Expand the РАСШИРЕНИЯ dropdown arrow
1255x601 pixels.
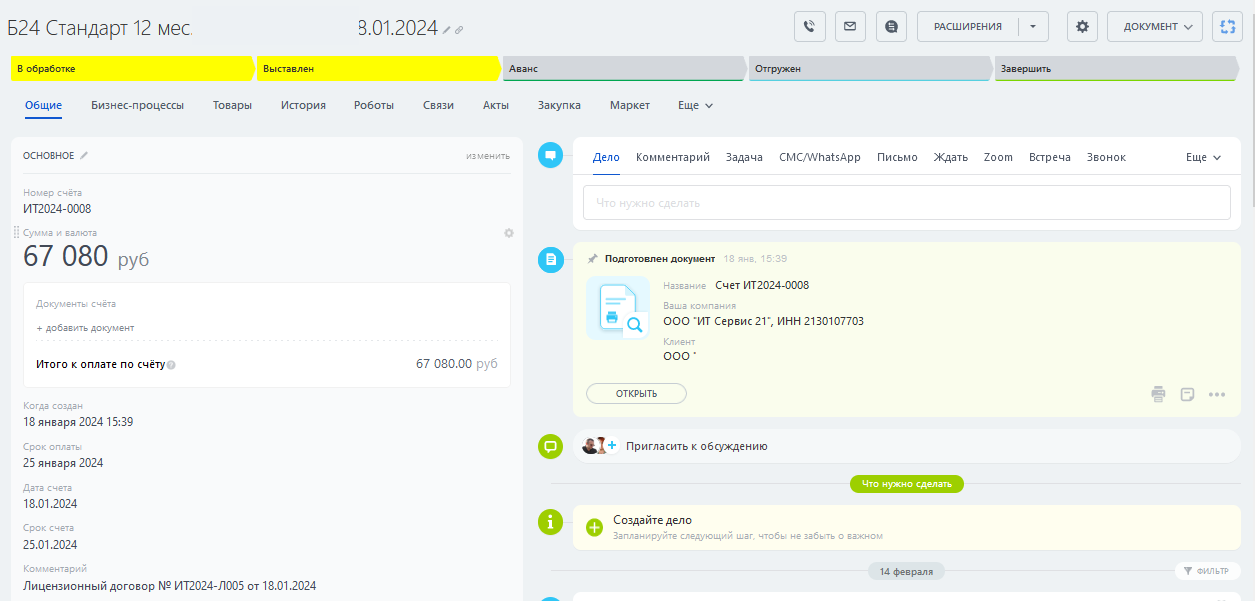click(x=1033, y=27)
